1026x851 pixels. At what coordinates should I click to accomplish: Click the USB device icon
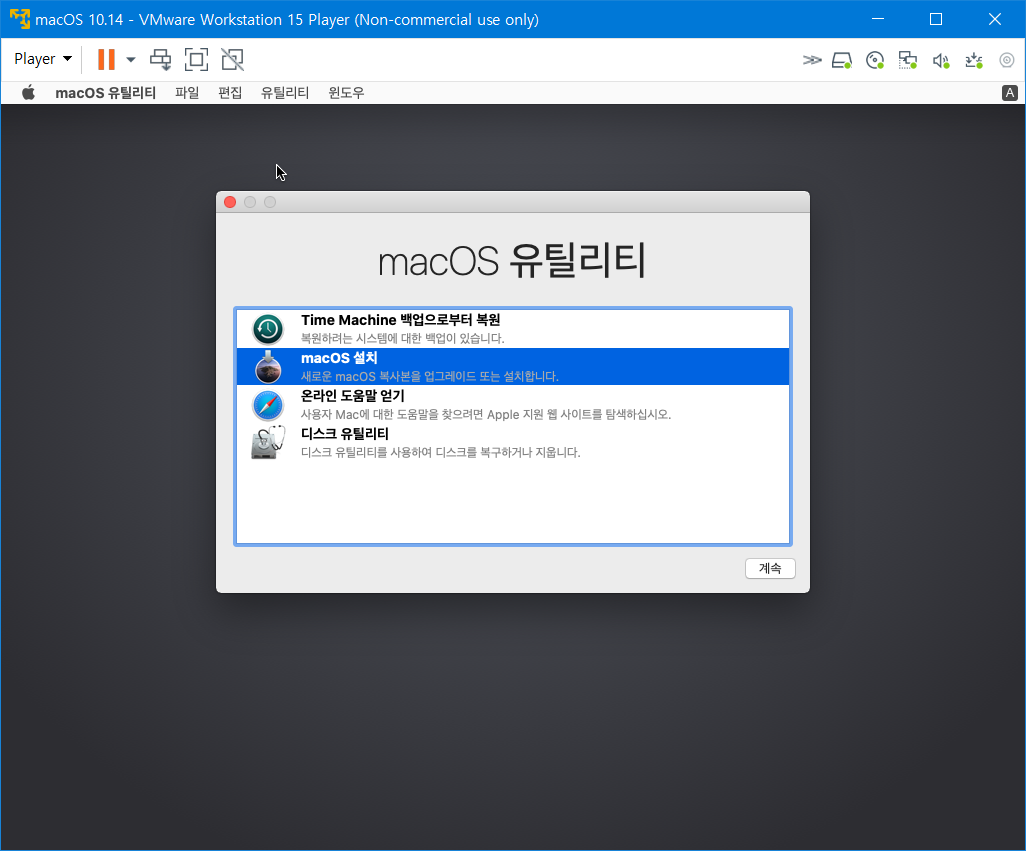(974, 61)
